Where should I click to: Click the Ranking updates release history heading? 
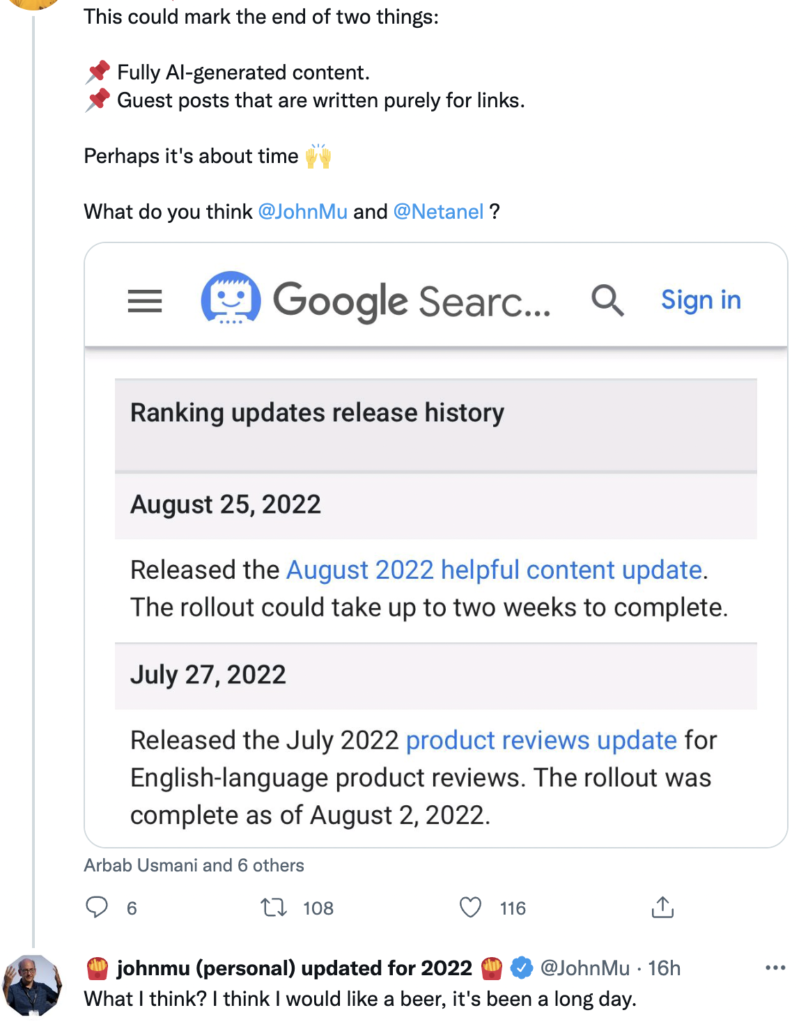(317, 413)
